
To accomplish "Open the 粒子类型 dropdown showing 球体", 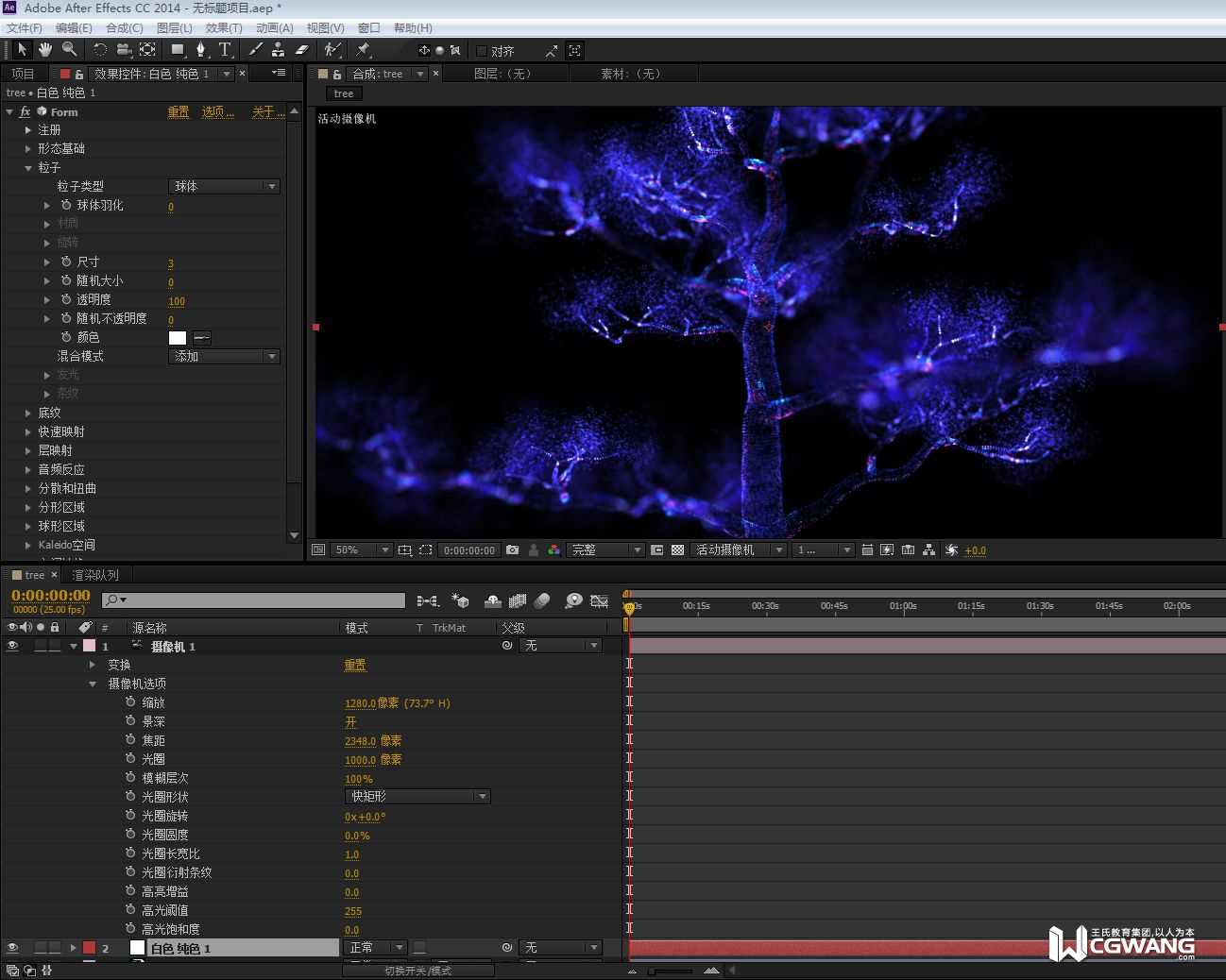I will 224,186.
